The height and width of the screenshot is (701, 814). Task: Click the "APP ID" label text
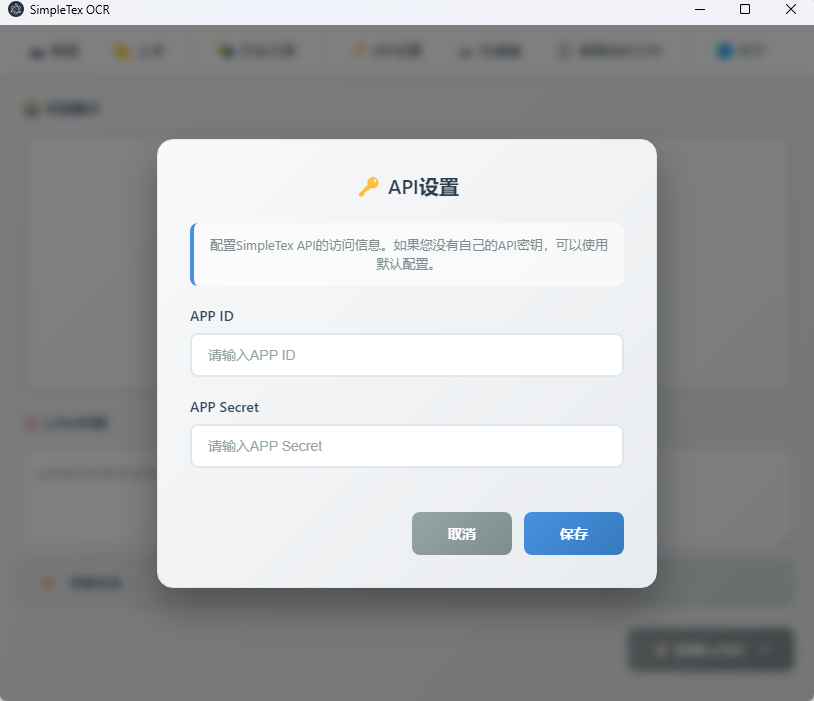coord(212,316)
